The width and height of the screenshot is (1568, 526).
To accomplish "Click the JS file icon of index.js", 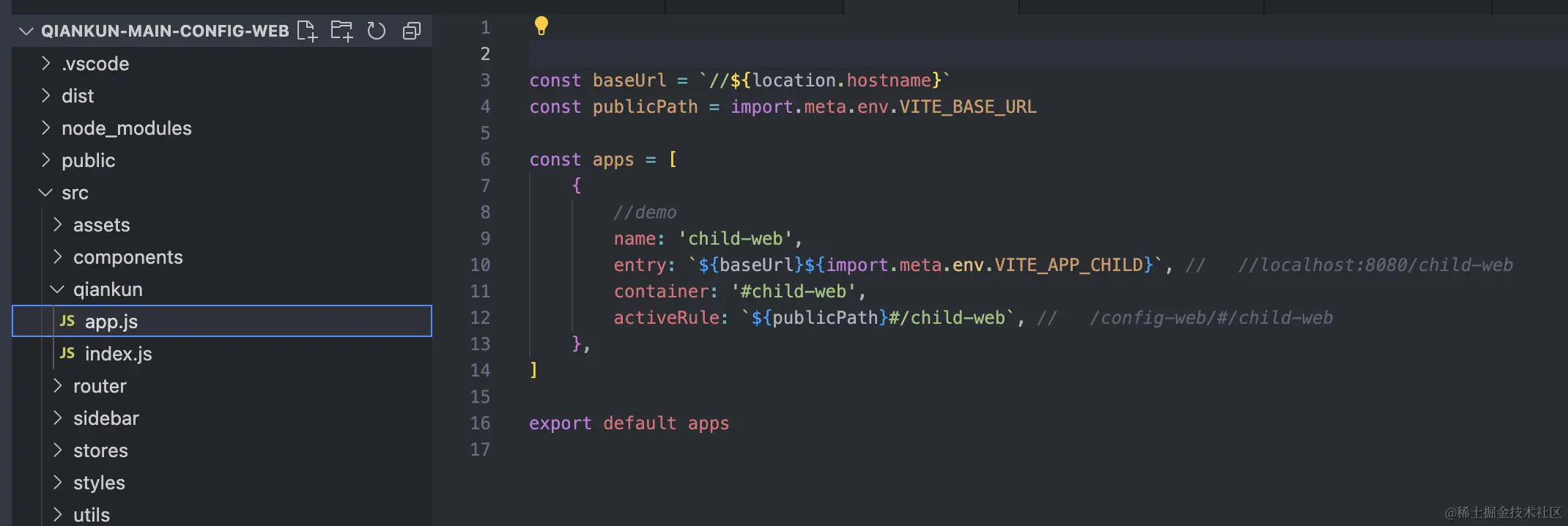I will pos(67,353).
